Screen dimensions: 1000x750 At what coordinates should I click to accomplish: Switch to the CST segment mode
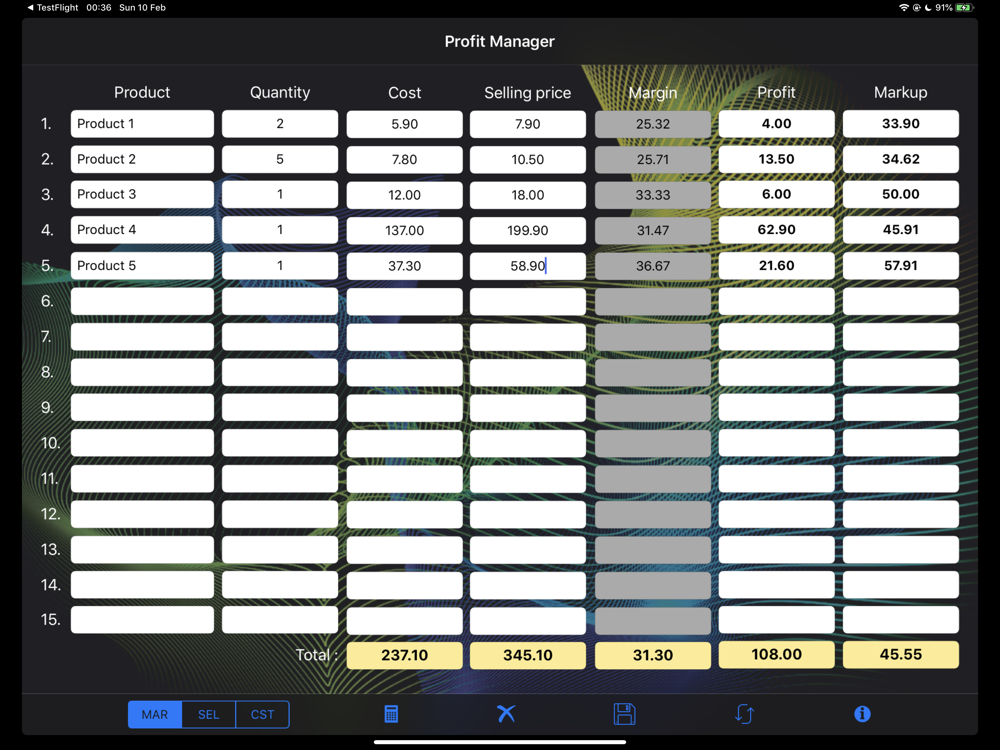point(262,714)
